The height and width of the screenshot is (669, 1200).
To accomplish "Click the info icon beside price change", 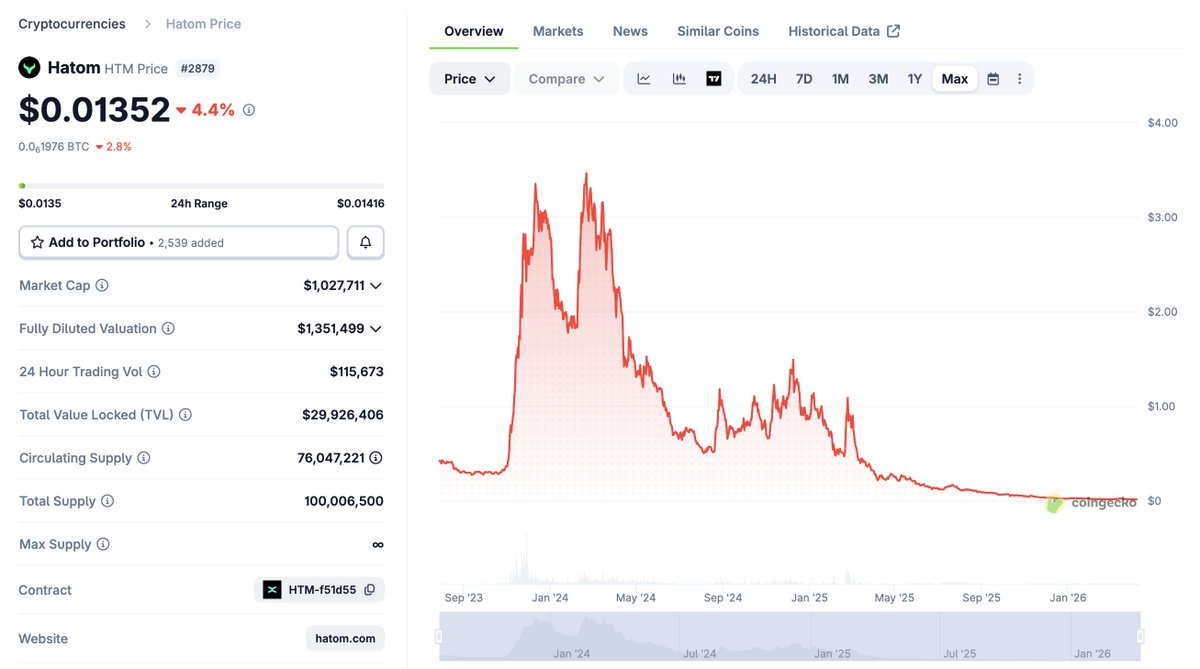I will pyautogui.click(x=249, y=110).
